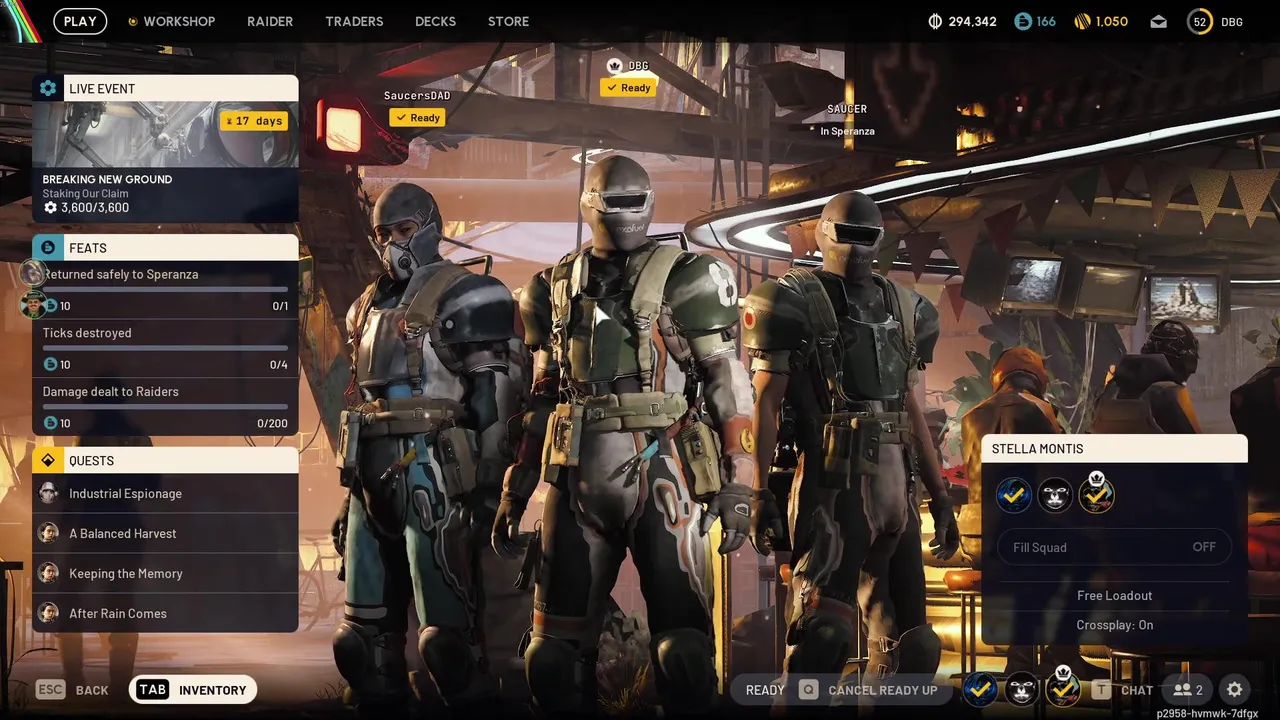Click the Damage dealt to Raiders progress bar
This screenshot has height=720, width=1280.
click(x=165, y=407)
